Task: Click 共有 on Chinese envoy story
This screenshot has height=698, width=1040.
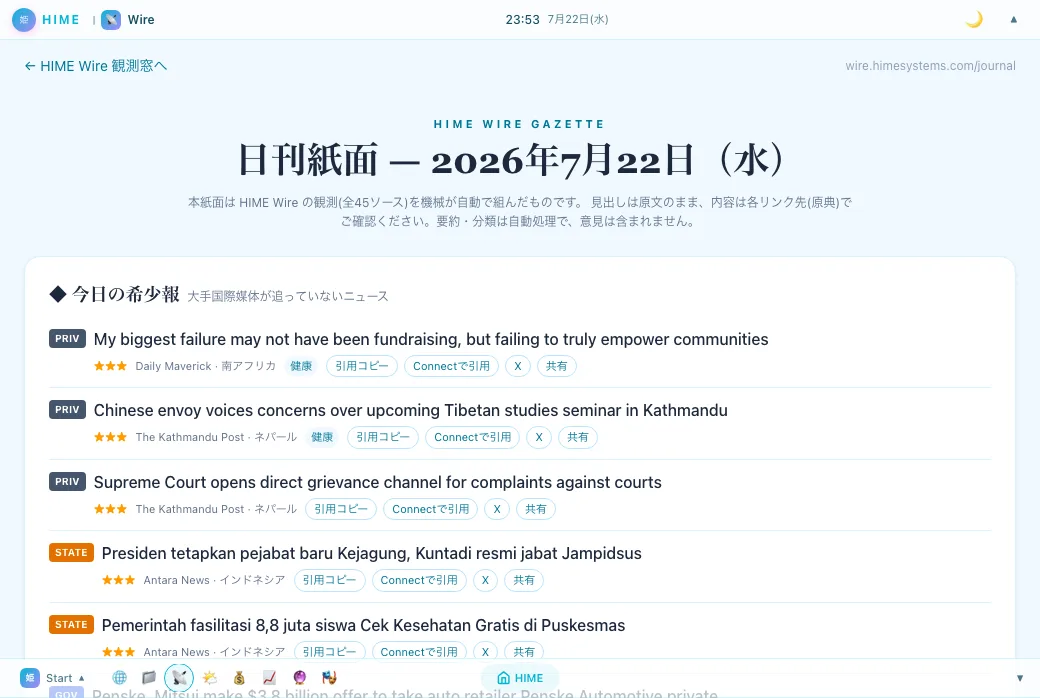Action: [x=578, y=437]
